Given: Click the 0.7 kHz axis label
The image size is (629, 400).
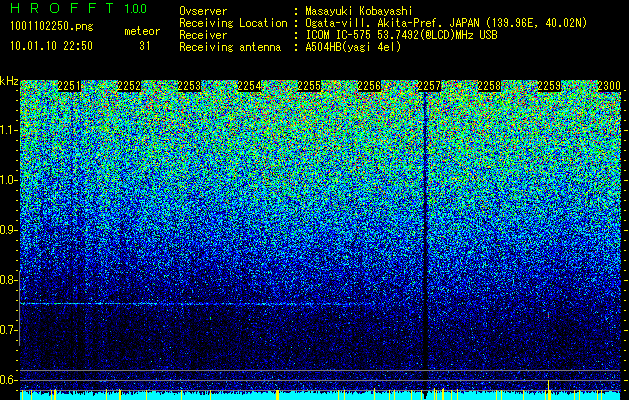Looking at the screenshot, I should (x=9, y=330).
